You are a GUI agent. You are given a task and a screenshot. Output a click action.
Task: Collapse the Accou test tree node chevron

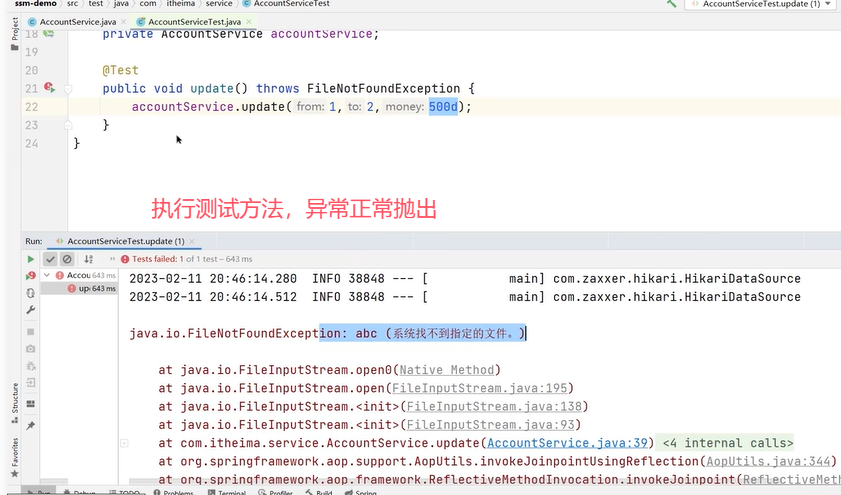pyautogui.click(x=47, y=275)
